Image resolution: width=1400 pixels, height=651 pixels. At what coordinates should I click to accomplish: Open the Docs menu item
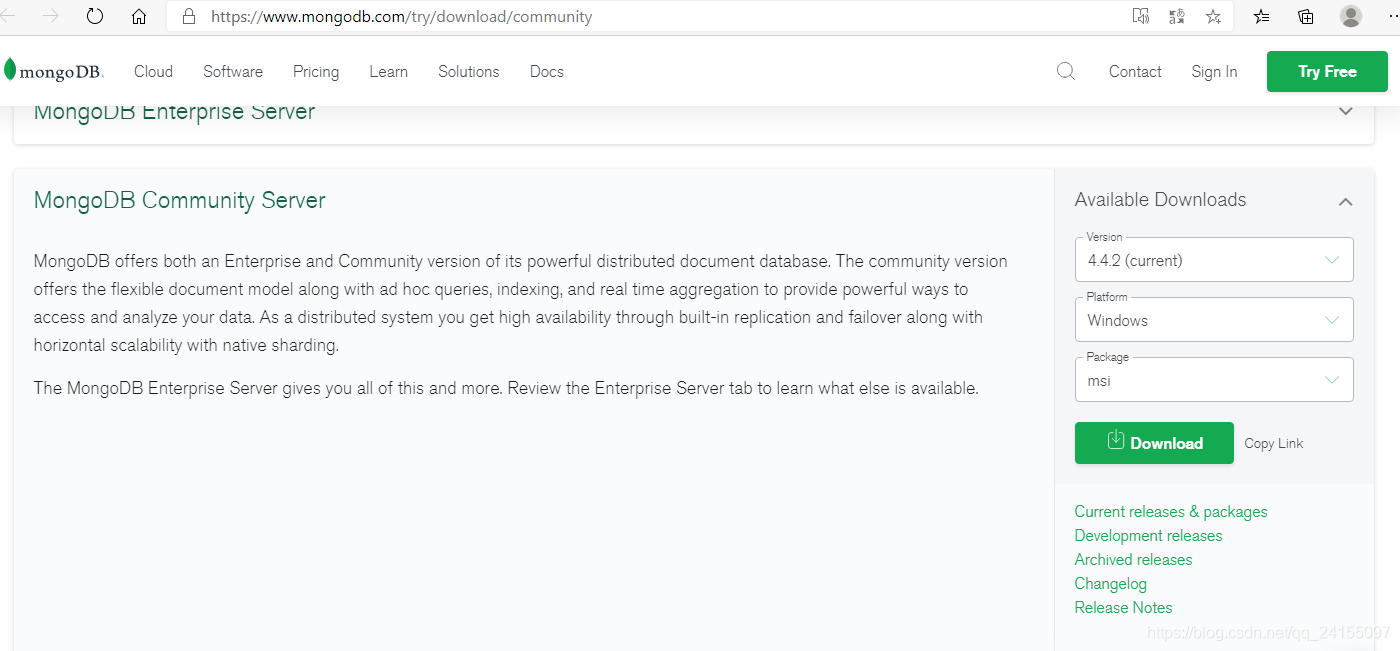click(547, 72)
